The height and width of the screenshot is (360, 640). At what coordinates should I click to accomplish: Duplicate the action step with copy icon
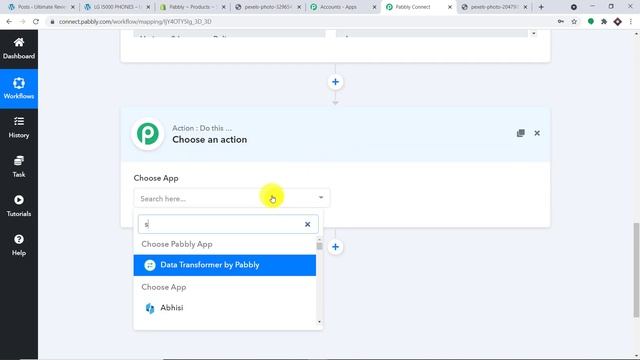coord(520,133)
